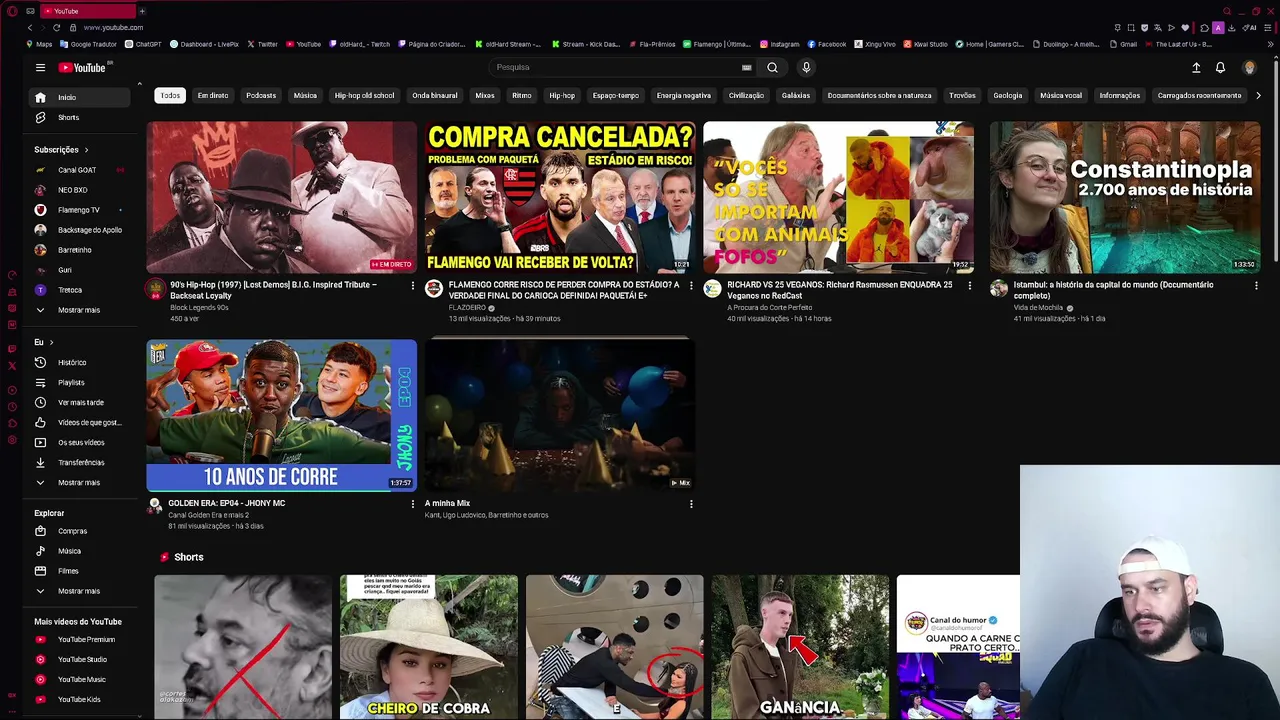The width and height of the screenshot is (1280, 720).
Task: Open Ver mais tarde list
Action: (80, 402)
